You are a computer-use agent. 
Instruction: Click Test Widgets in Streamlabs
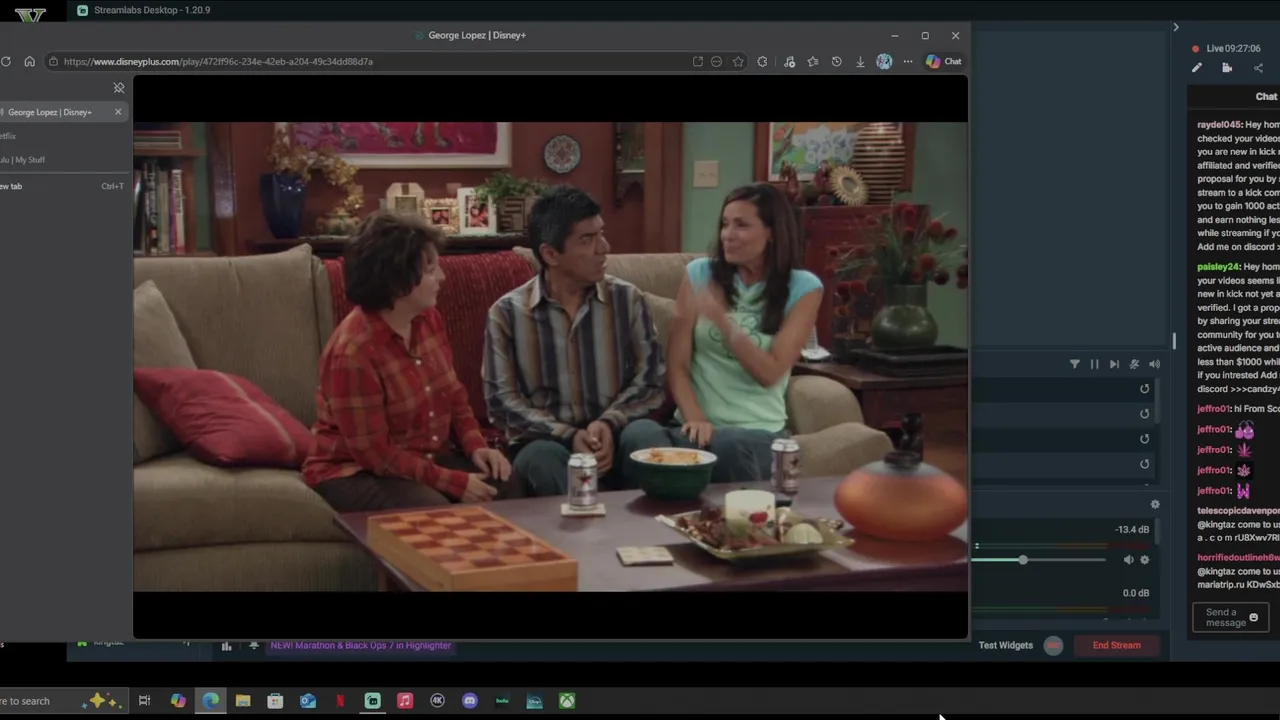pyautogui.click(x=1005, y=645)
